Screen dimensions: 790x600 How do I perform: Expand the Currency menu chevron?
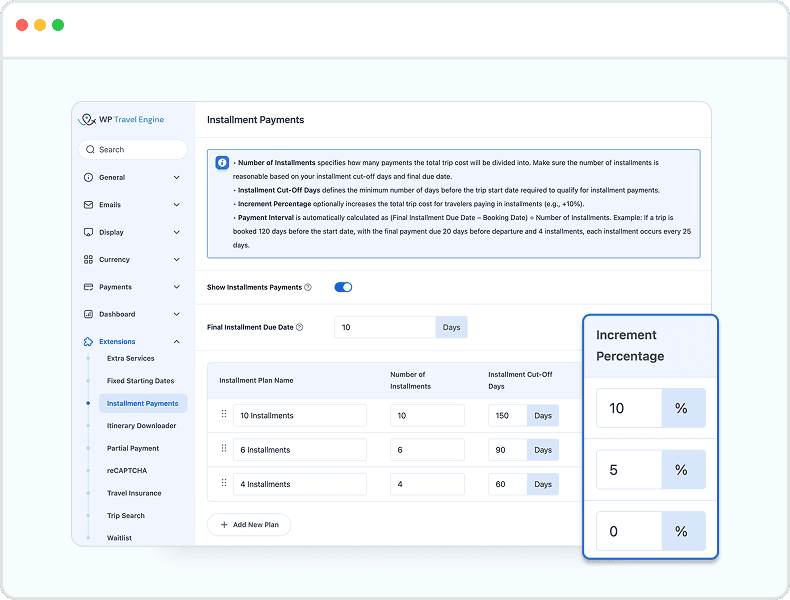coord(176,259)
